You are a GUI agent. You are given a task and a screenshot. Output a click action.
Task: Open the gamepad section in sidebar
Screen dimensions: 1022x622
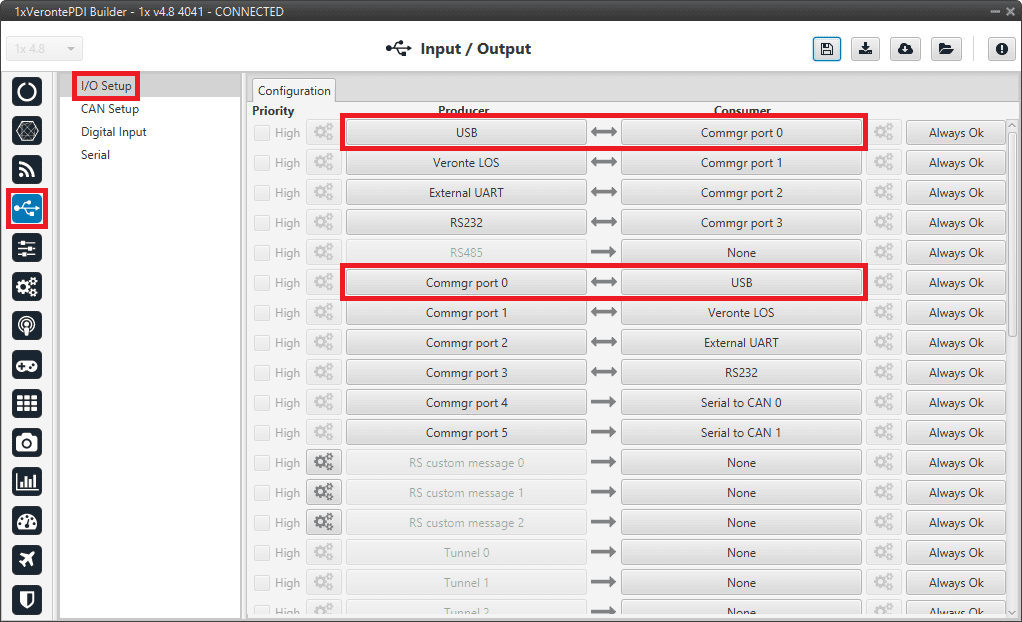(27, 365)
